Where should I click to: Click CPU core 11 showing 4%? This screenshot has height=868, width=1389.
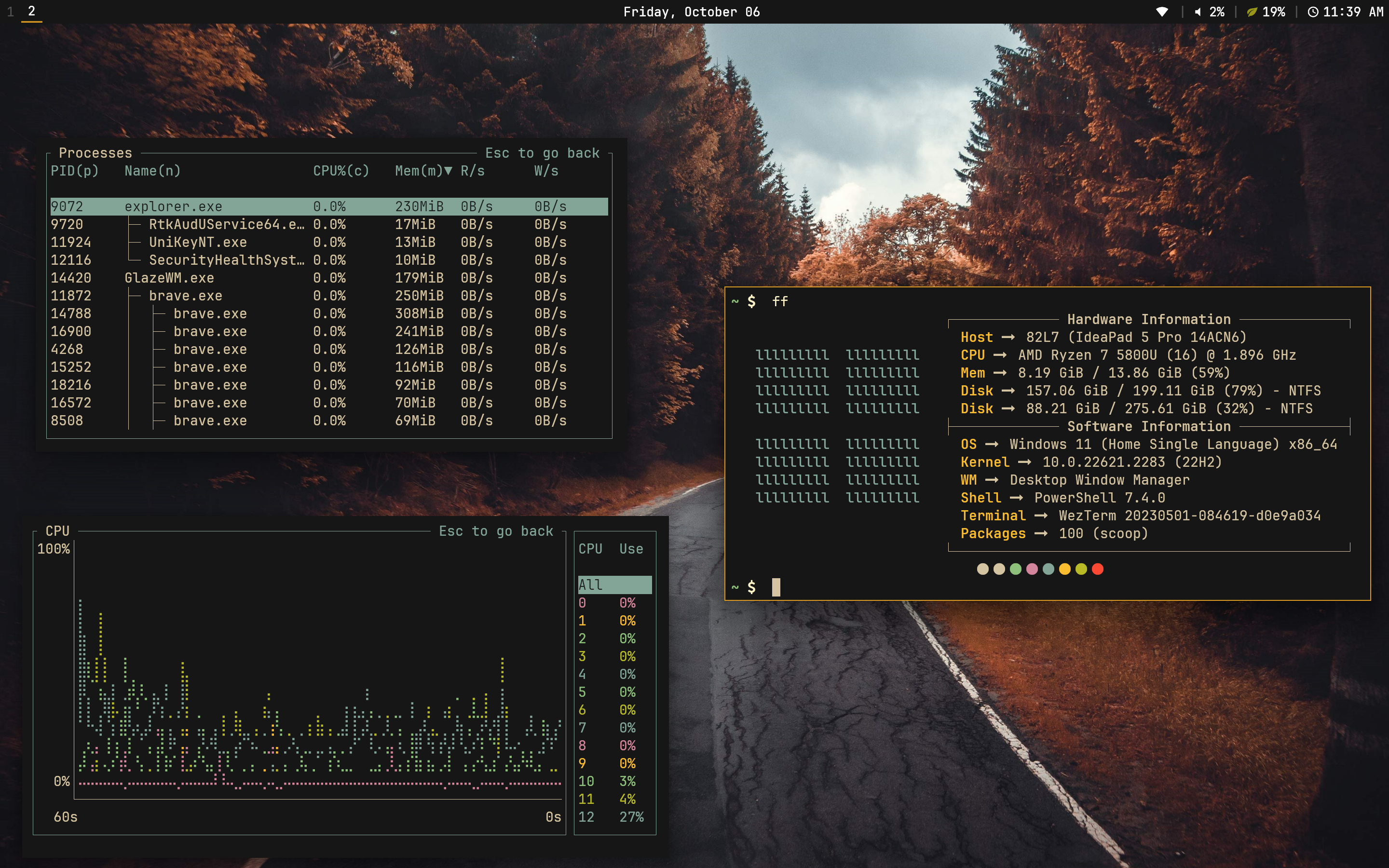[615, 799]
